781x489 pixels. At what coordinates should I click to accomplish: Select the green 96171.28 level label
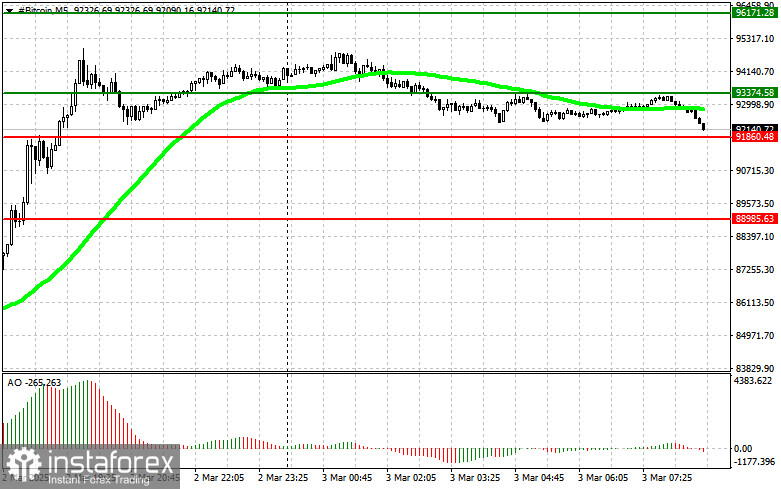pyautogui.click(x=755, y=13)
